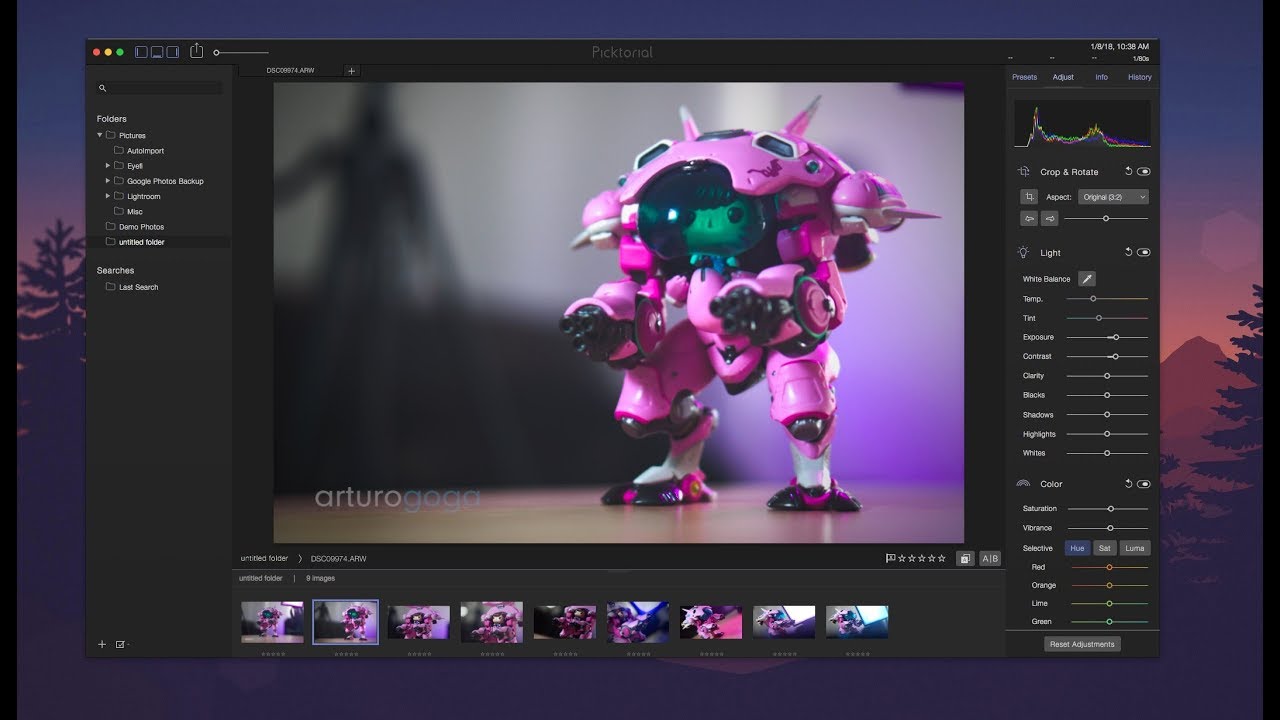This screenshot has width=1280, height=720.
Task: Toggle the bottom filmstrip panel icon
Action: pyautogui.click(x=157, y=52)
